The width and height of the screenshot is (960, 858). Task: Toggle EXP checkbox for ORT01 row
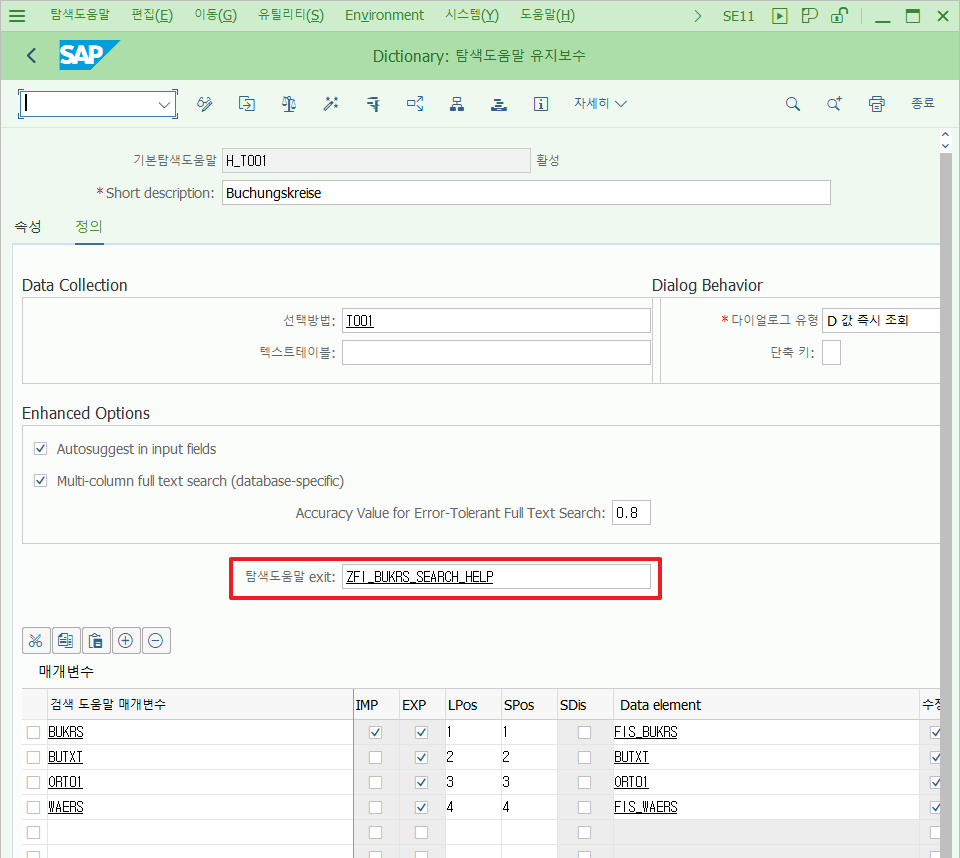click(421, 782)
